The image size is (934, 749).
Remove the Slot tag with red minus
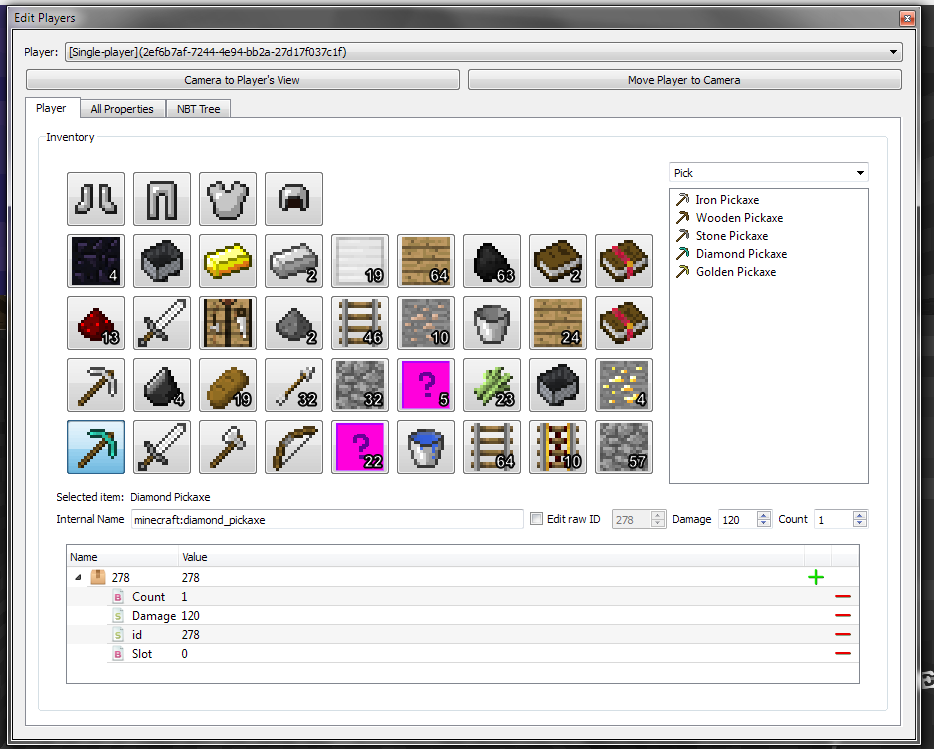coord(843,654)
